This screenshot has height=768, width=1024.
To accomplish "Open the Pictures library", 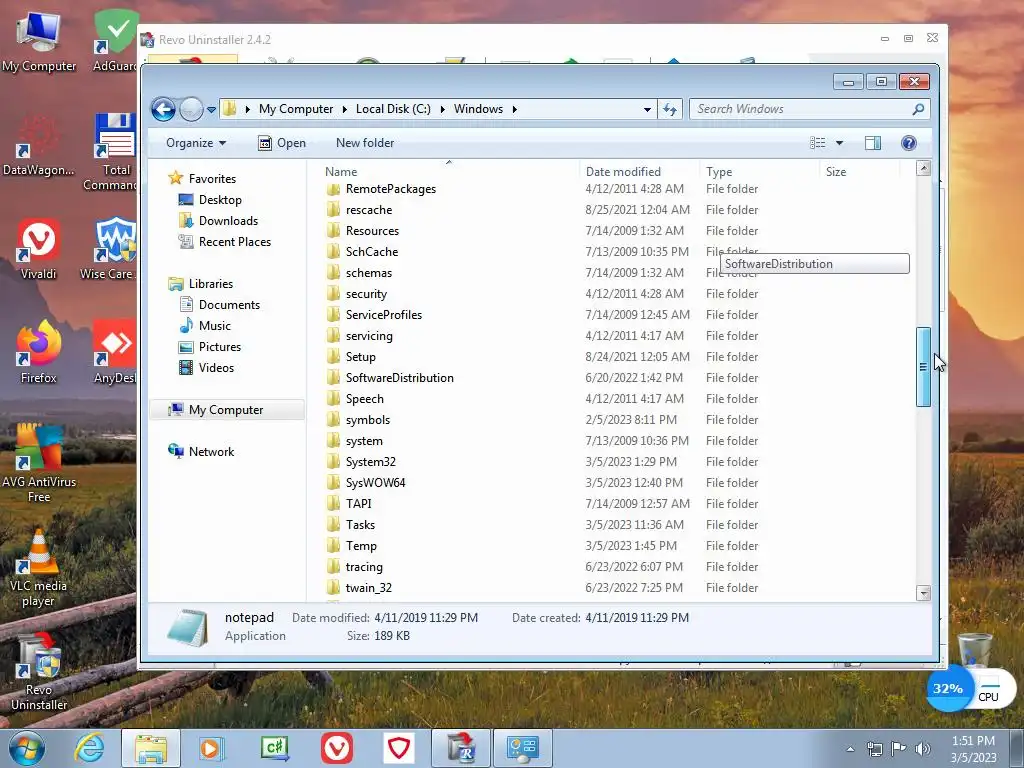I will (x=219, y=347).
